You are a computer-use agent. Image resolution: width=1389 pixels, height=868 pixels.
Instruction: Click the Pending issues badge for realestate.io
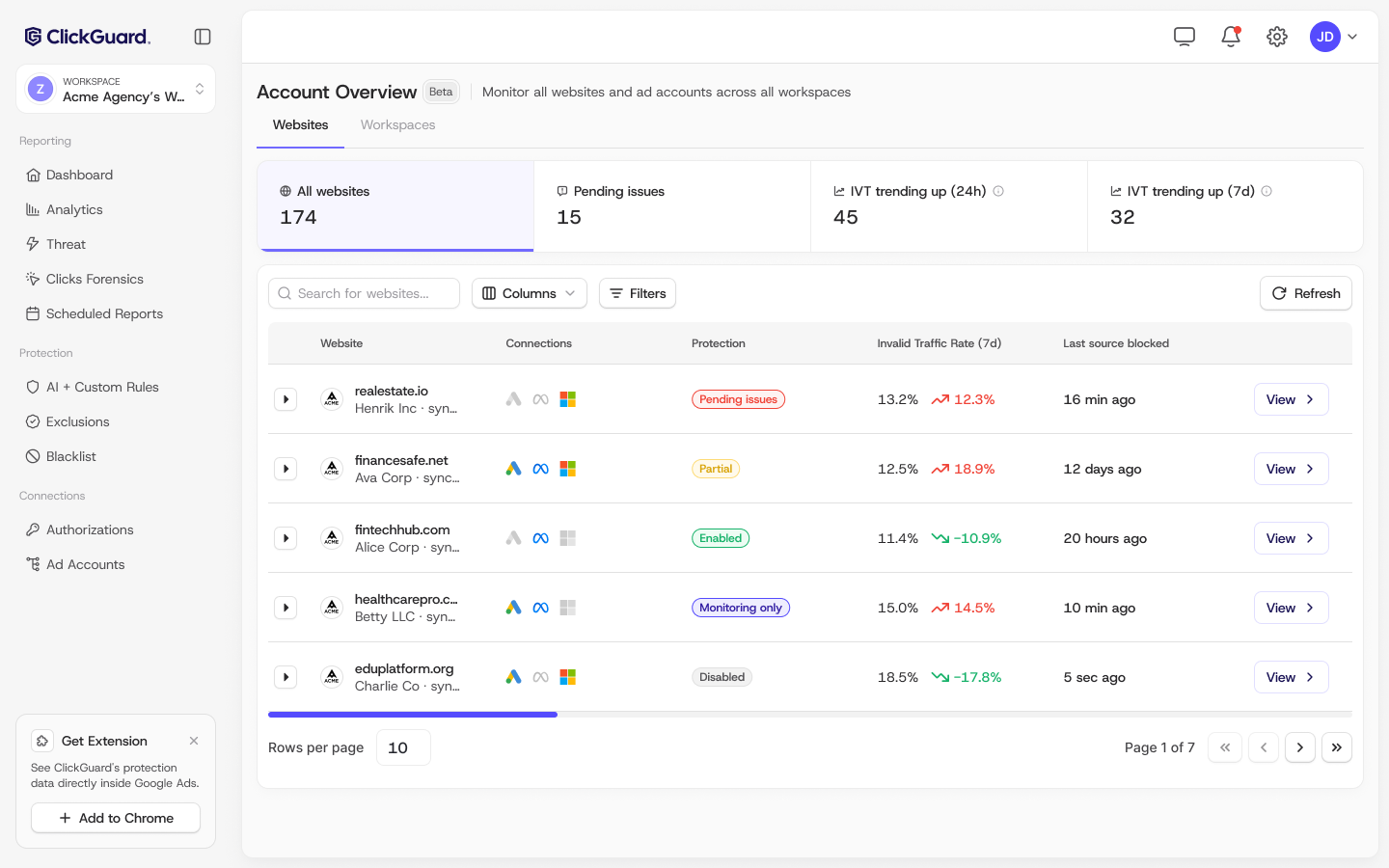pyautogui.click(x=738, y=399)
